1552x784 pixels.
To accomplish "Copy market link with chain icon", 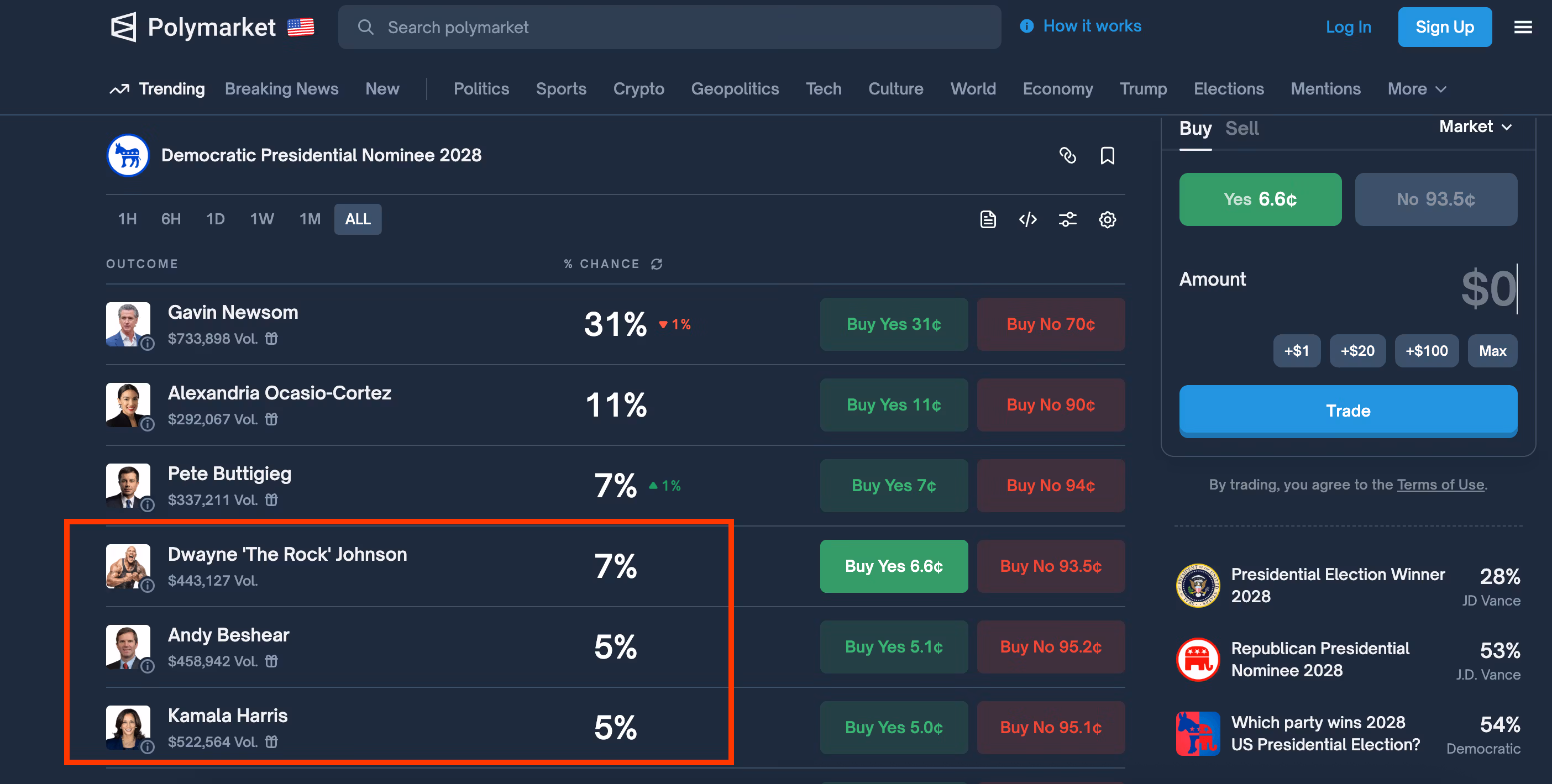I will pyautogui.click(x=1068, y=155).
